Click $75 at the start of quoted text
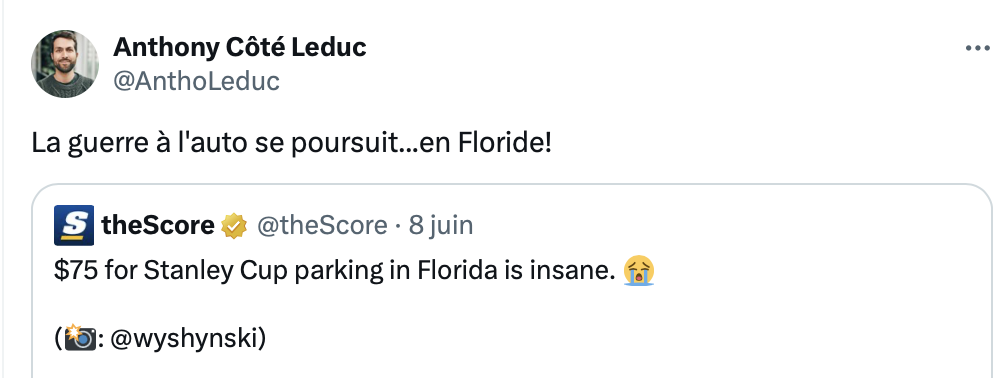Image resolution: width=998 pixels, height=378 pixels. (x=76, y=271)
